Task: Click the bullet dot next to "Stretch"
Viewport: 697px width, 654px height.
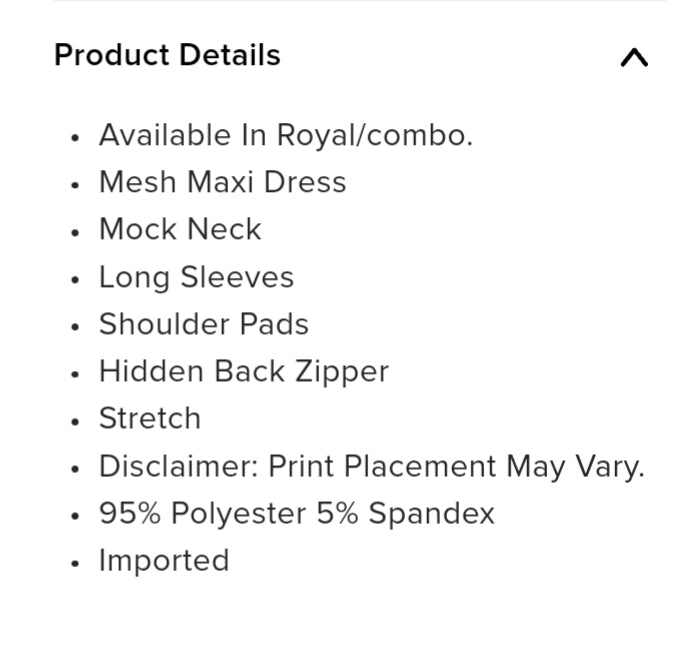Action: coord(75,421)
